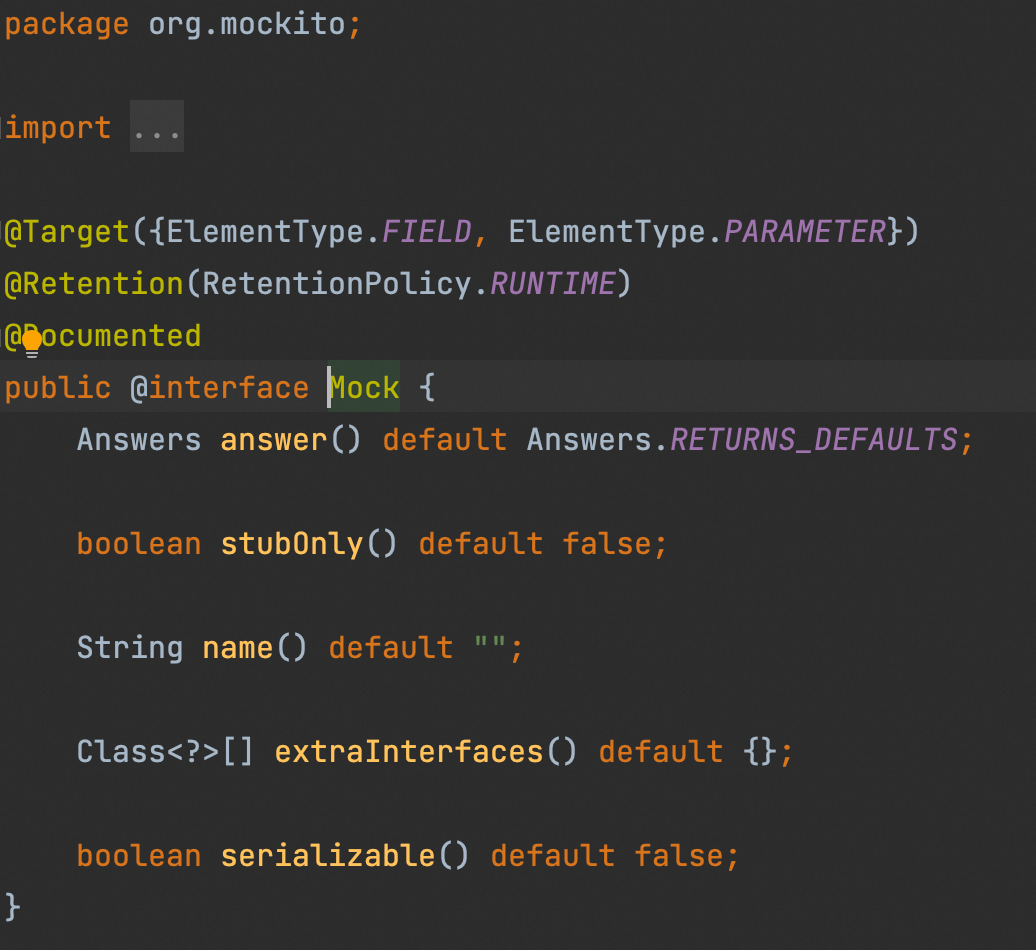Click the empty string literal default
1036x950 pixels.
(x=490, y=643)
